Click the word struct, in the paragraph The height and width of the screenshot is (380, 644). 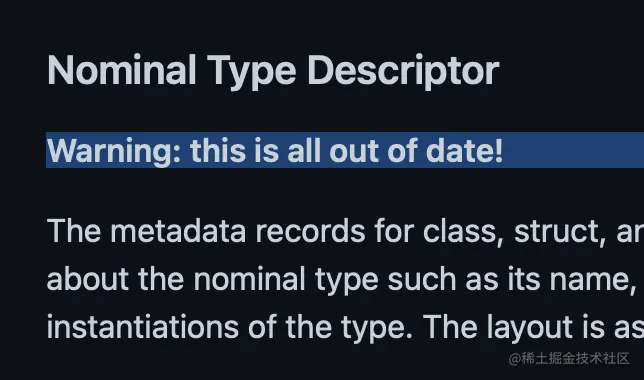559,232
